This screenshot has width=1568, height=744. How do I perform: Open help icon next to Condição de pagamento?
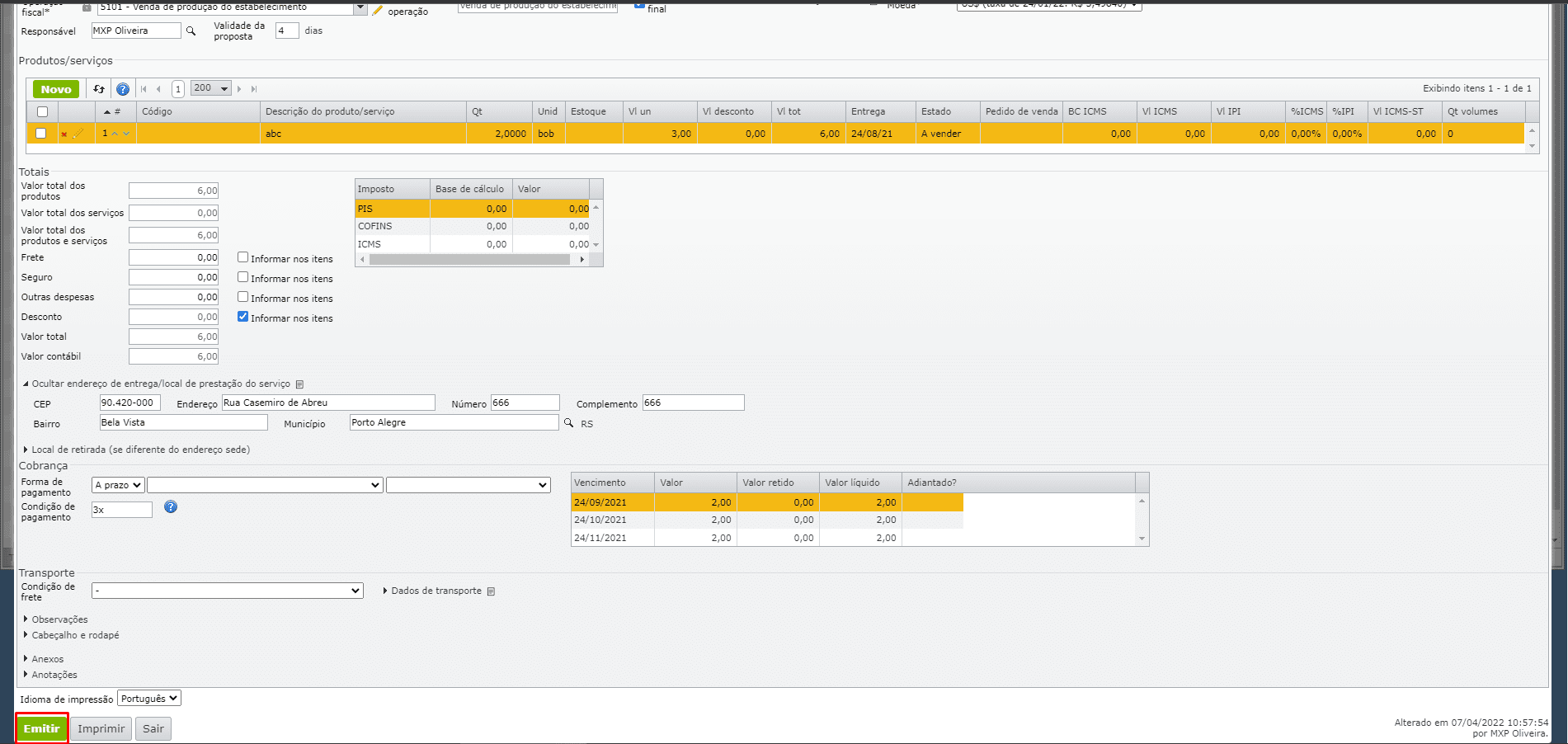(x=171, y=507)
